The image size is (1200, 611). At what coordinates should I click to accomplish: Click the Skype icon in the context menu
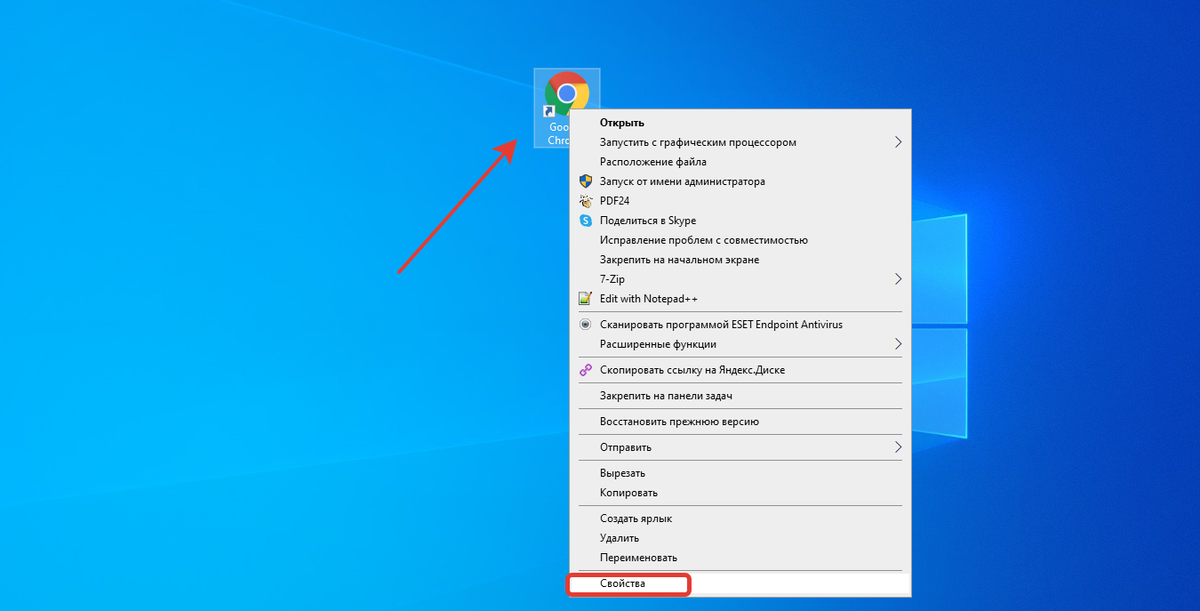click(586, 221)
